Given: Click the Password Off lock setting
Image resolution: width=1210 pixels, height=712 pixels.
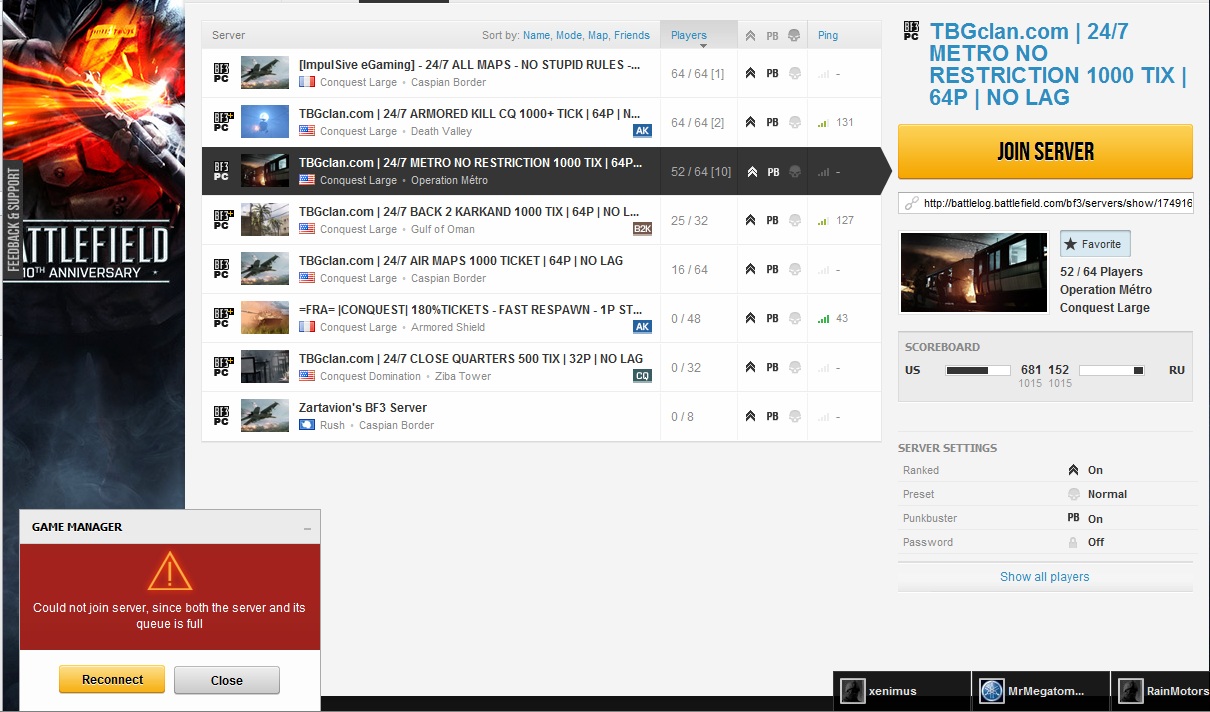Looking at the screenshot, I should pos(1085,542).
